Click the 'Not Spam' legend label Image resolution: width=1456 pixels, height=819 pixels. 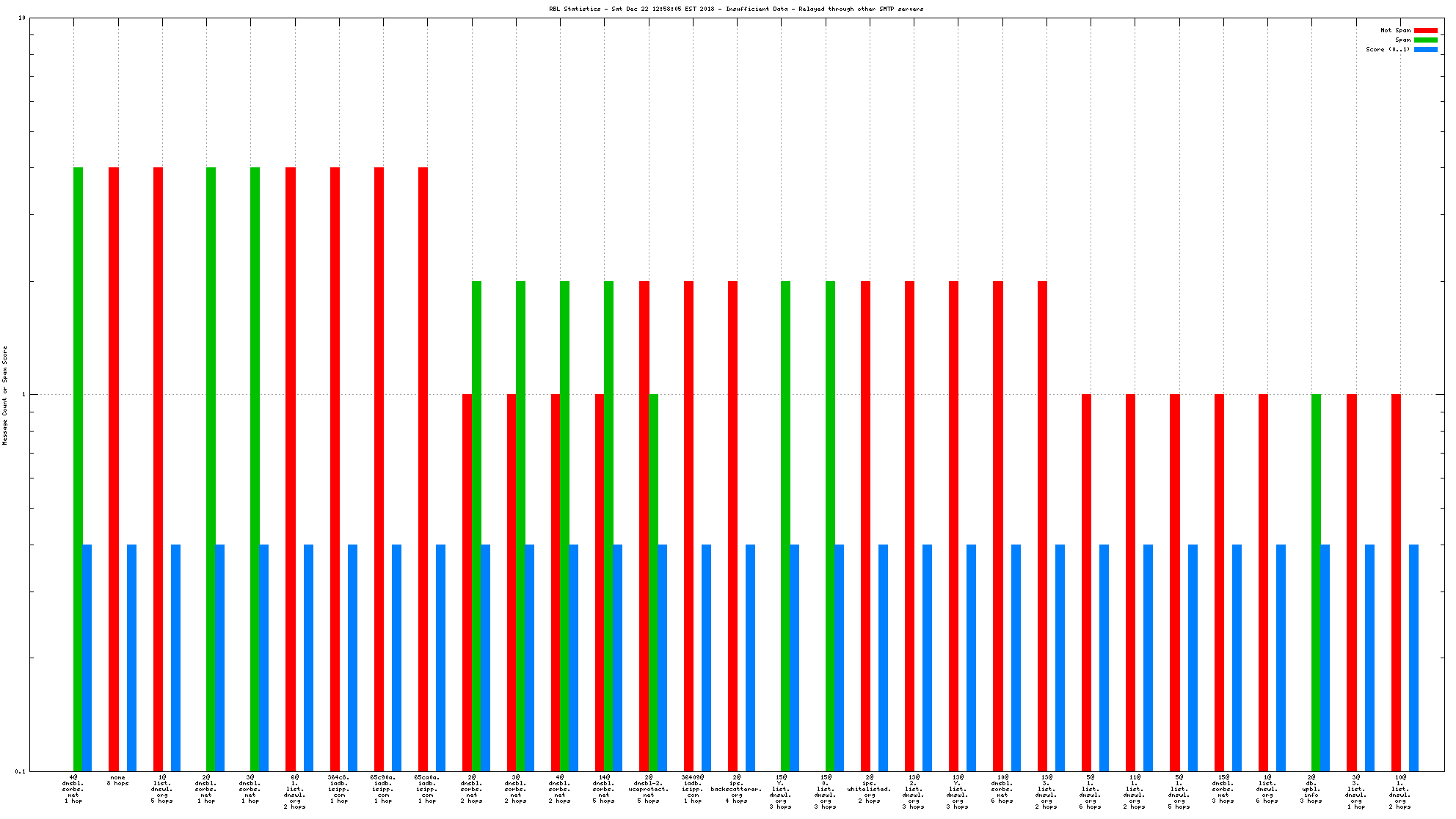(1395, 30)
